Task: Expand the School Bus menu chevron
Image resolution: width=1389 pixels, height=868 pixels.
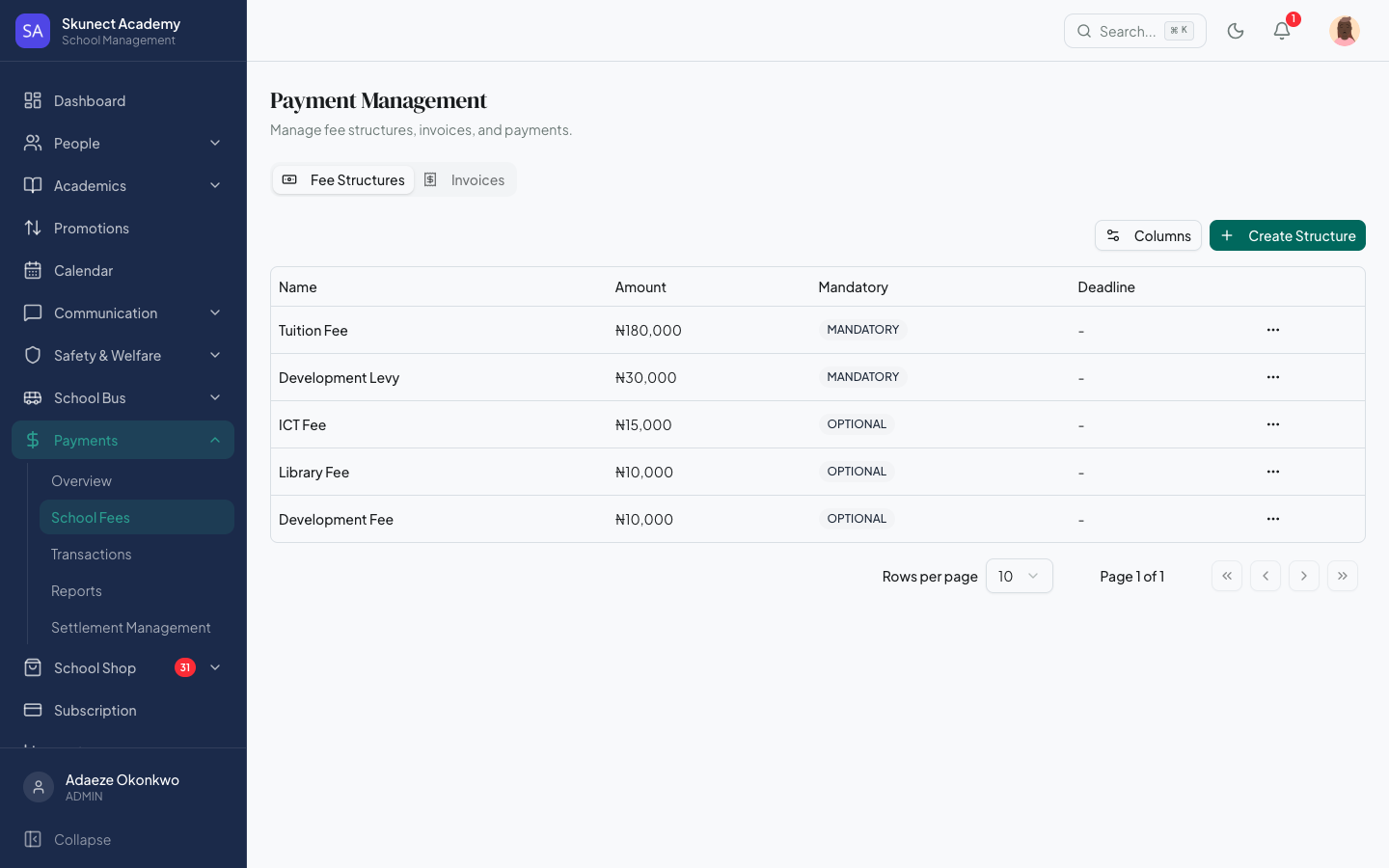Action: click(x=215, y=397)
